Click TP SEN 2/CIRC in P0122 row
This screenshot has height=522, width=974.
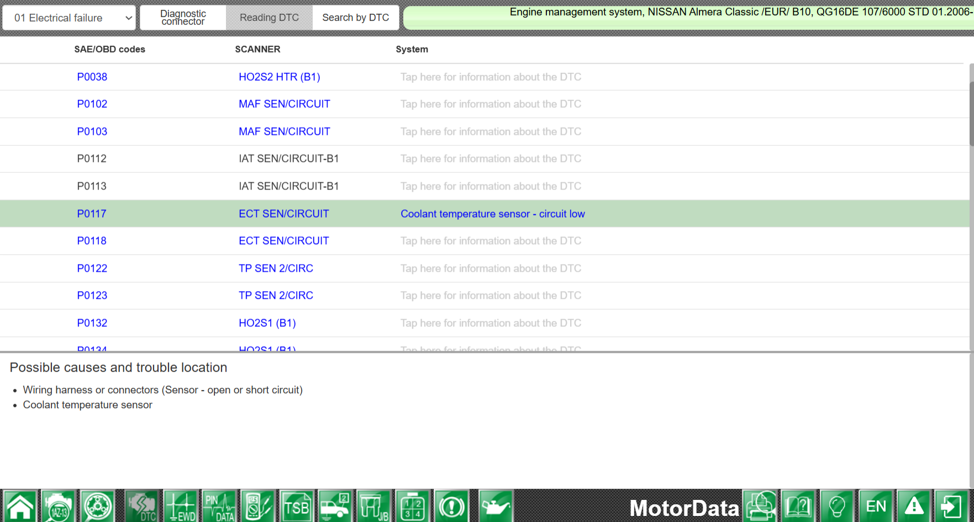tap(276, 268)
